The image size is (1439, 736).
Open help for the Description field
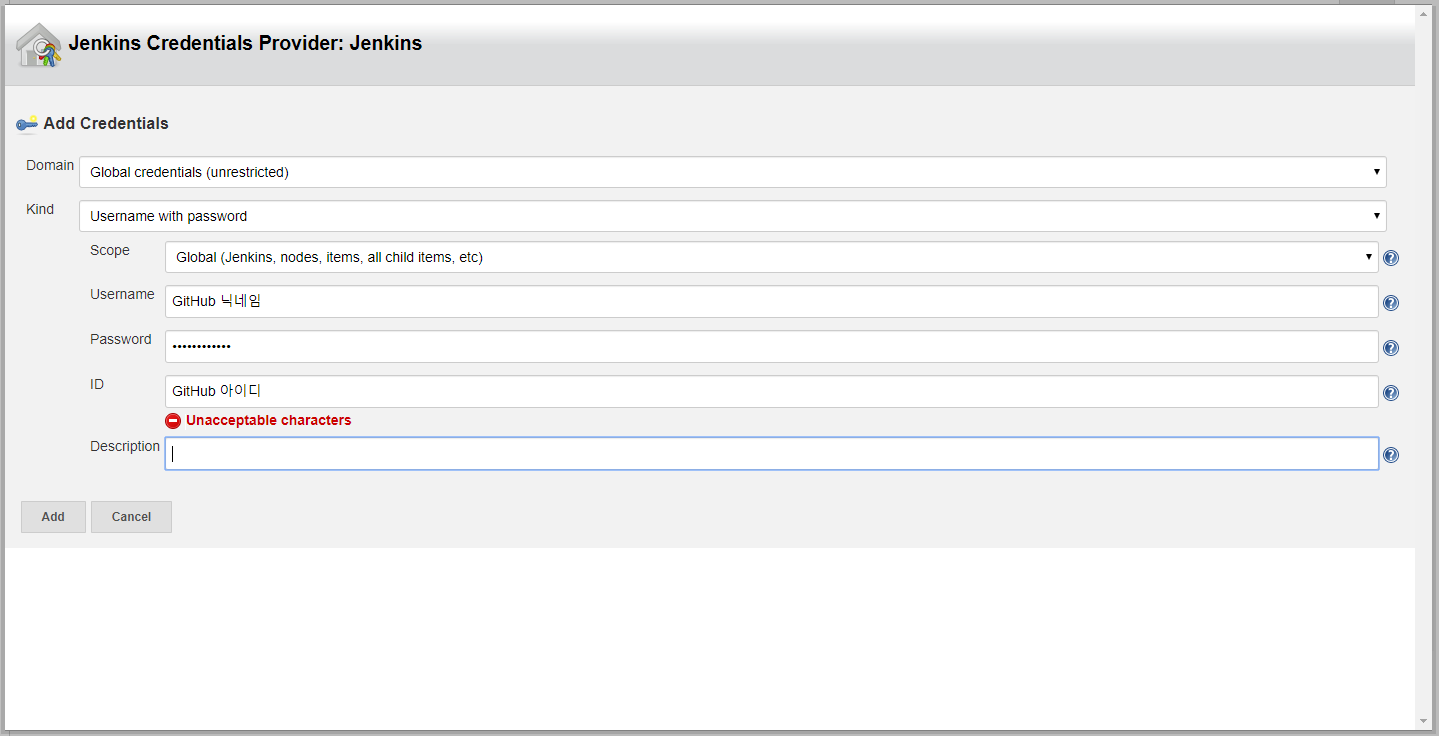point(1391,455)
